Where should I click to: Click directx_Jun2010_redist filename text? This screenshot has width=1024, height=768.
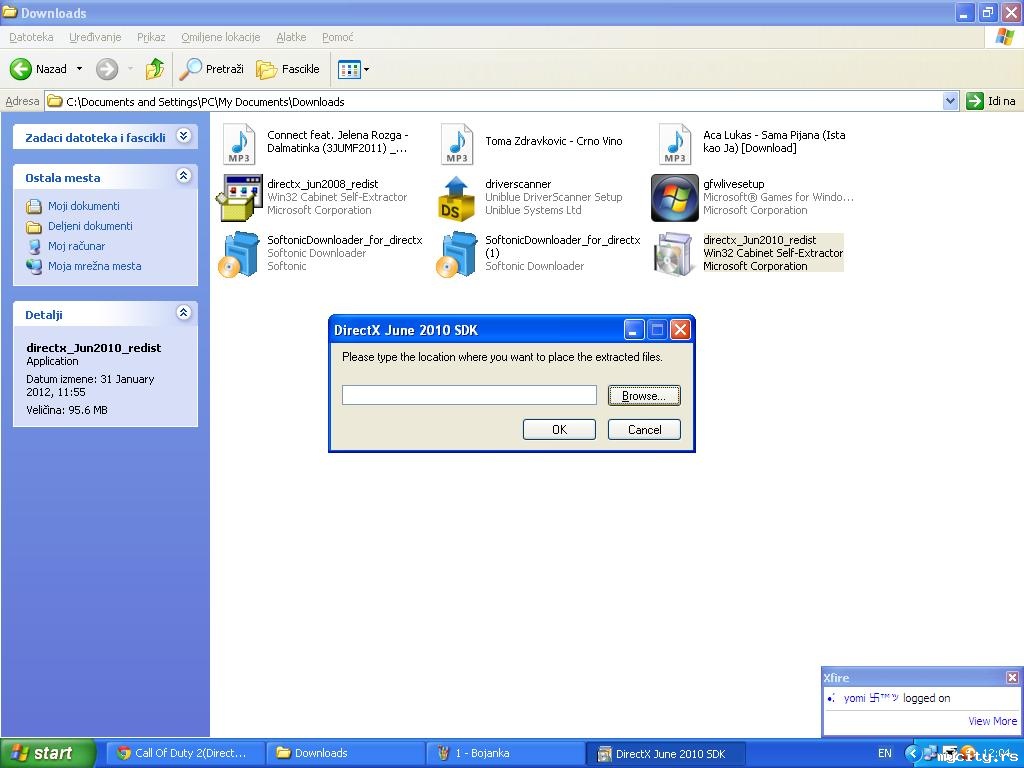pyautogui.click(x=760, y=240)
